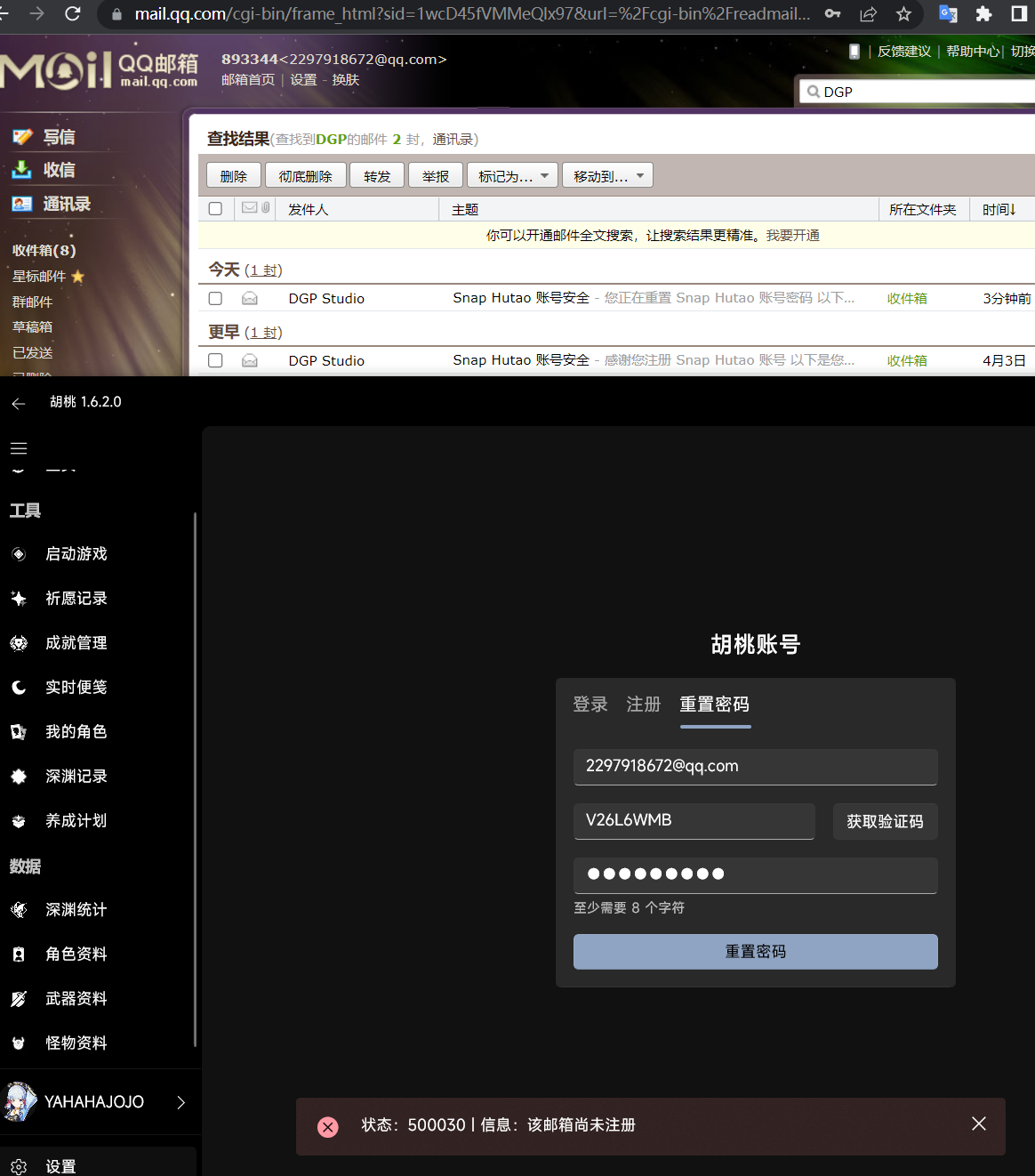Click the 获取验证码 get verification code button
Viewport: 1035px width, 1176px height.
pyautogui.click(x=885, y=821)
